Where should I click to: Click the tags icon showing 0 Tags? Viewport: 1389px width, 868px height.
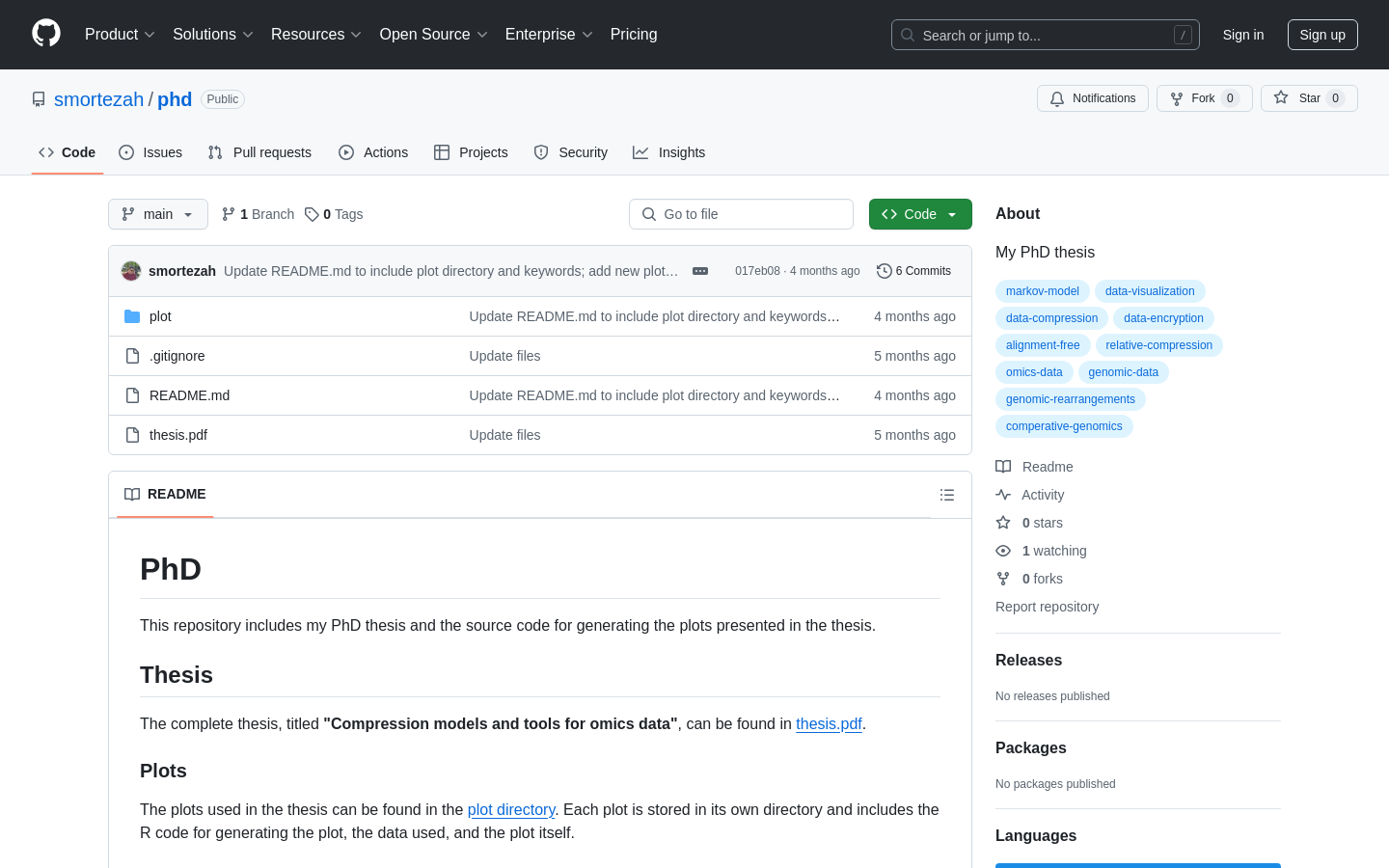tap(312, 214)
